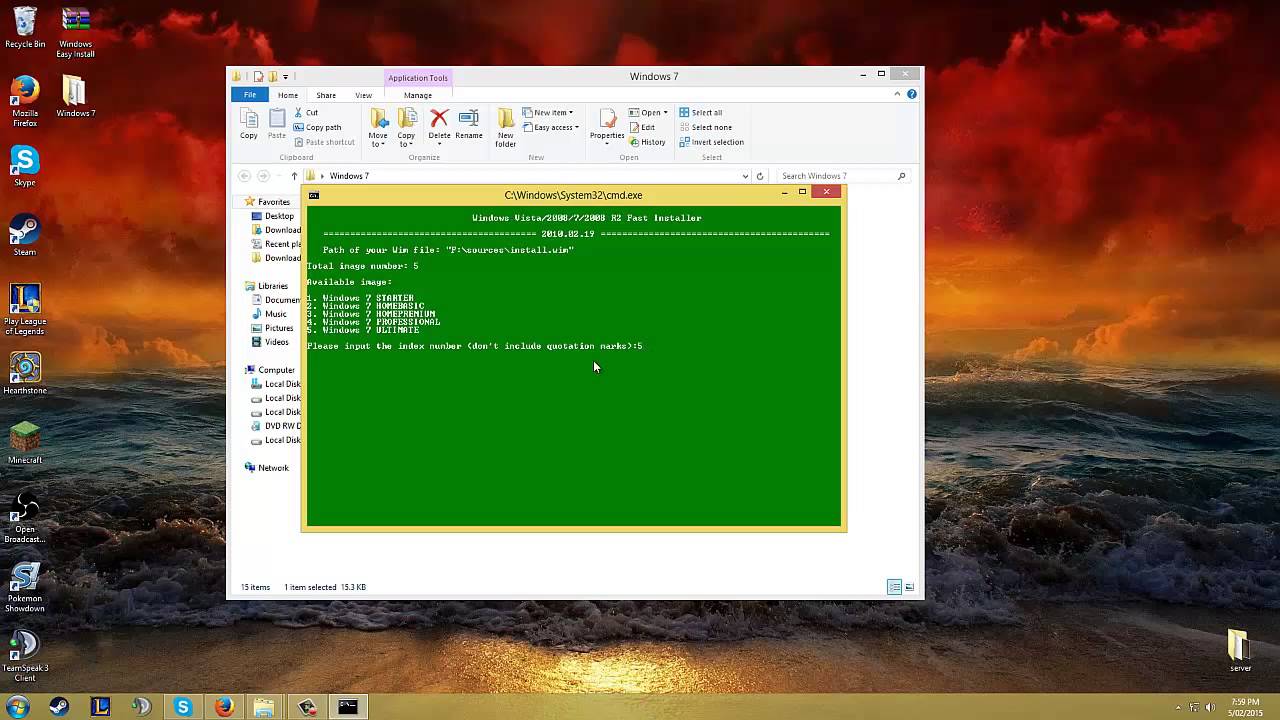
Task: Switch to the Manage ribbon tab
Action: click(418, 95)
